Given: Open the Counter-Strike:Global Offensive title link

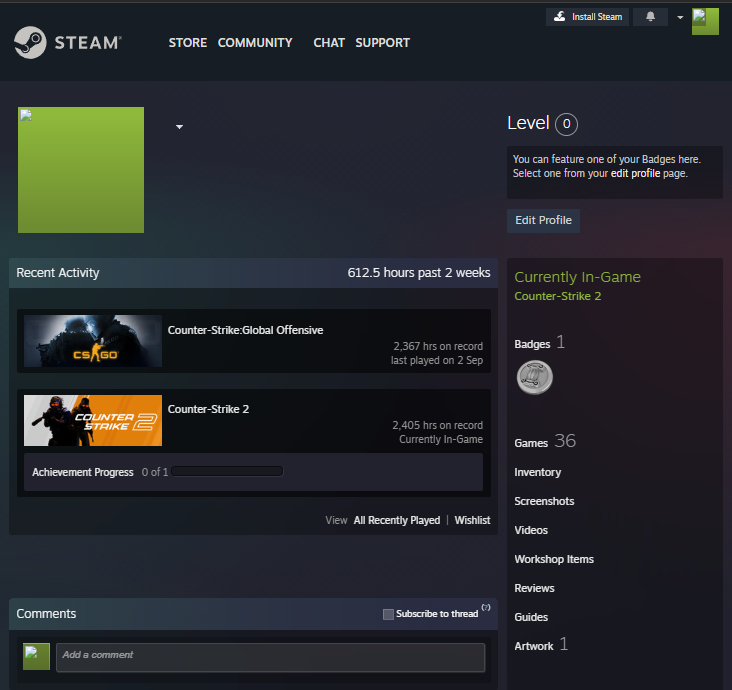Looking at the screenshot, I should click(x=246, y=330).
